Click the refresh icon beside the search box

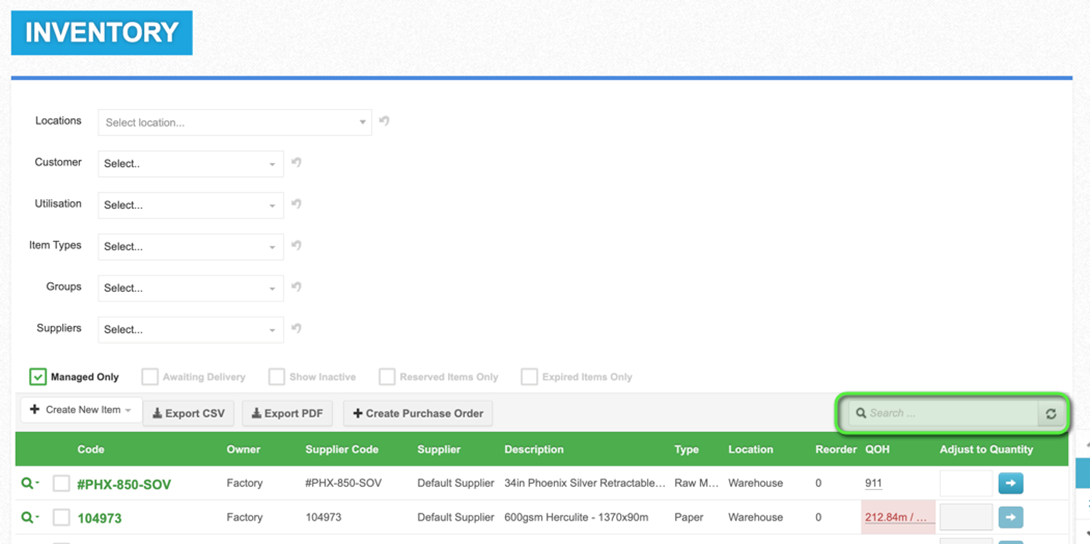1051,413
